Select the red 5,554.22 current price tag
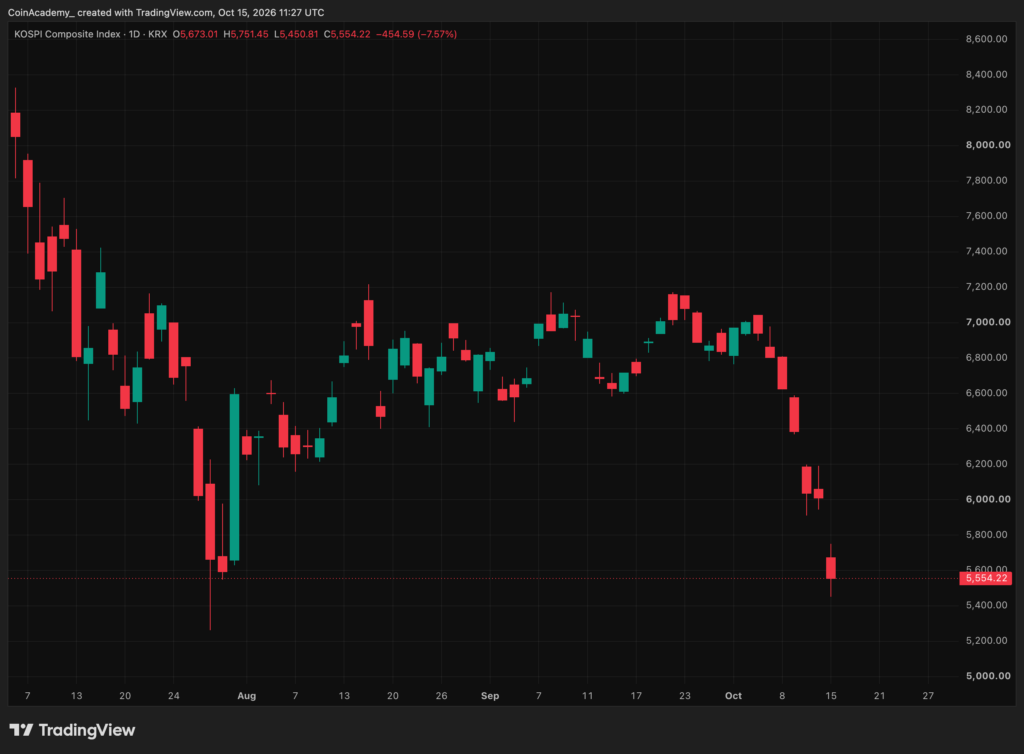Screen dimensions: 1024x754 click(x=985, y=578)
